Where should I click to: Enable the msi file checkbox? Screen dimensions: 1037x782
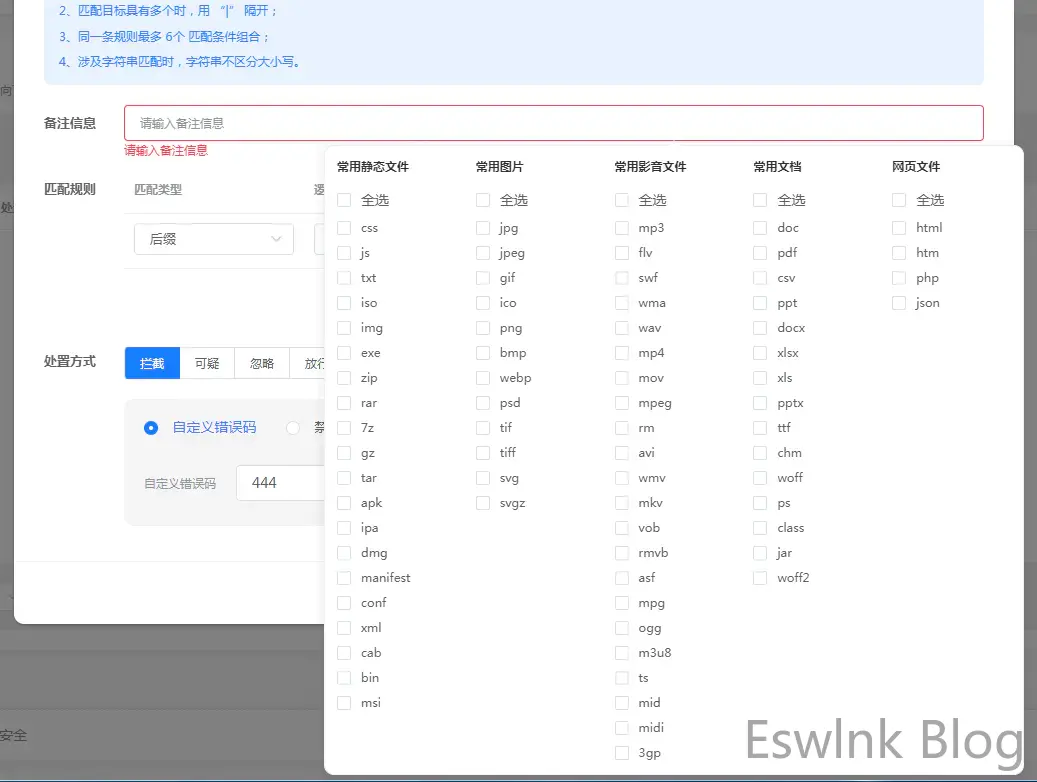pos(344,703)
